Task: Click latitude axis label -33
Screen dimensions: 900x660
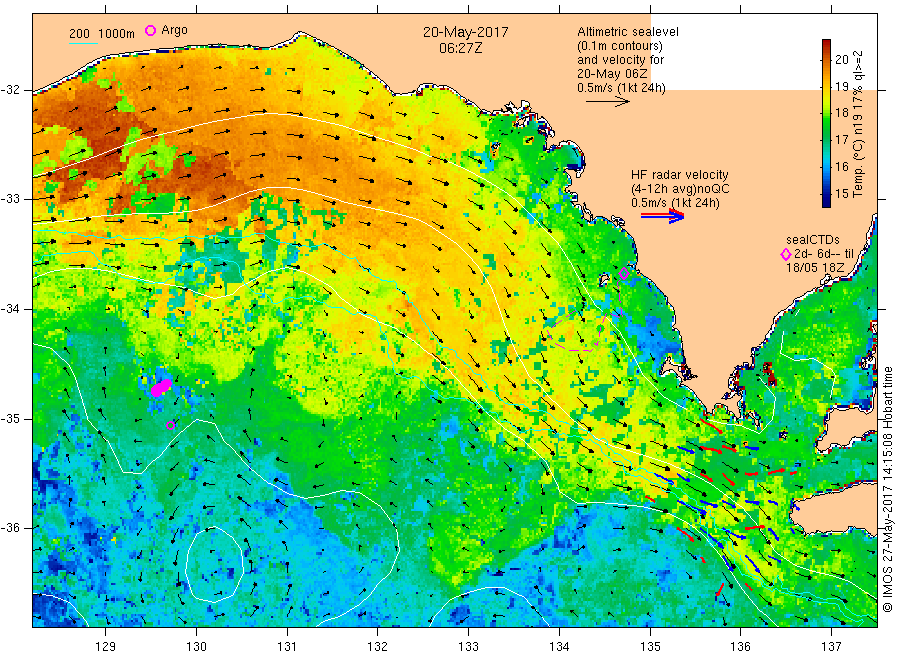Action: (10, 199)
